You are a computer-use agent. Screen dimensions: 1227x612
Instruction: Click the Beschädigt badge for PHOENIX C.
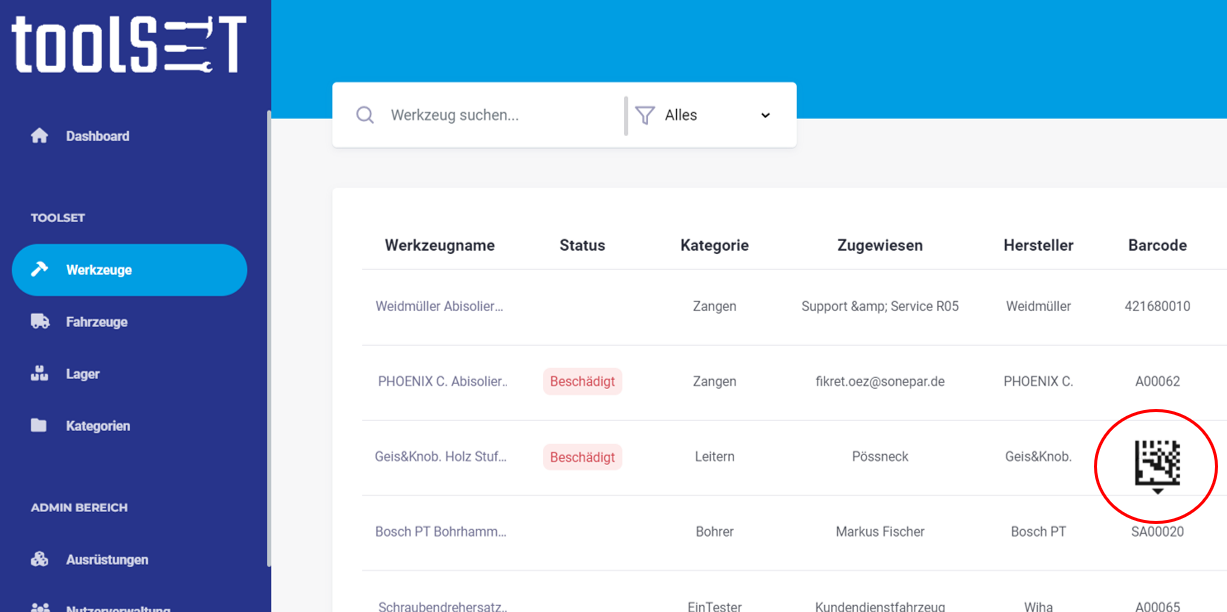click(583, 381)
